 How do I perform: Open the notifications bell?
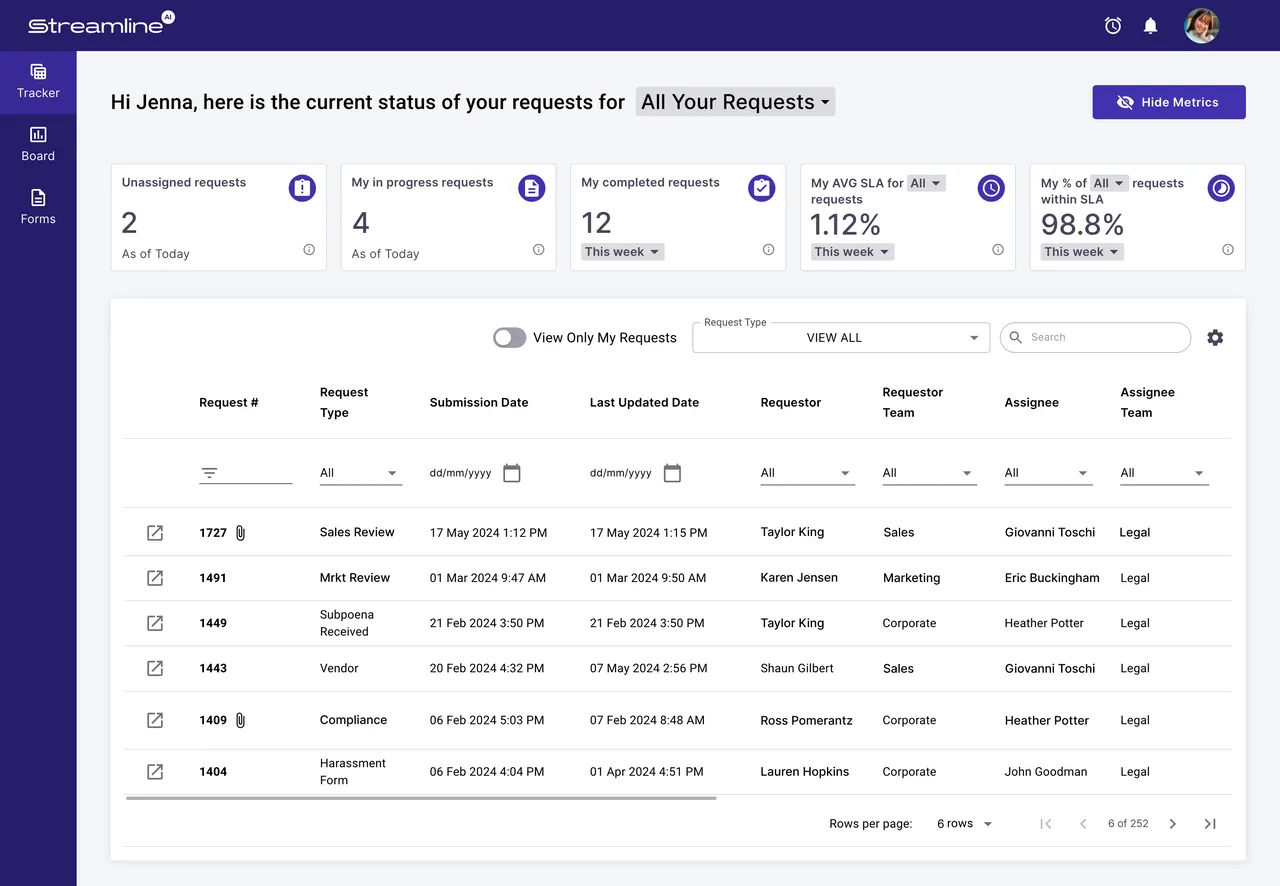(x=1151, y=26)
